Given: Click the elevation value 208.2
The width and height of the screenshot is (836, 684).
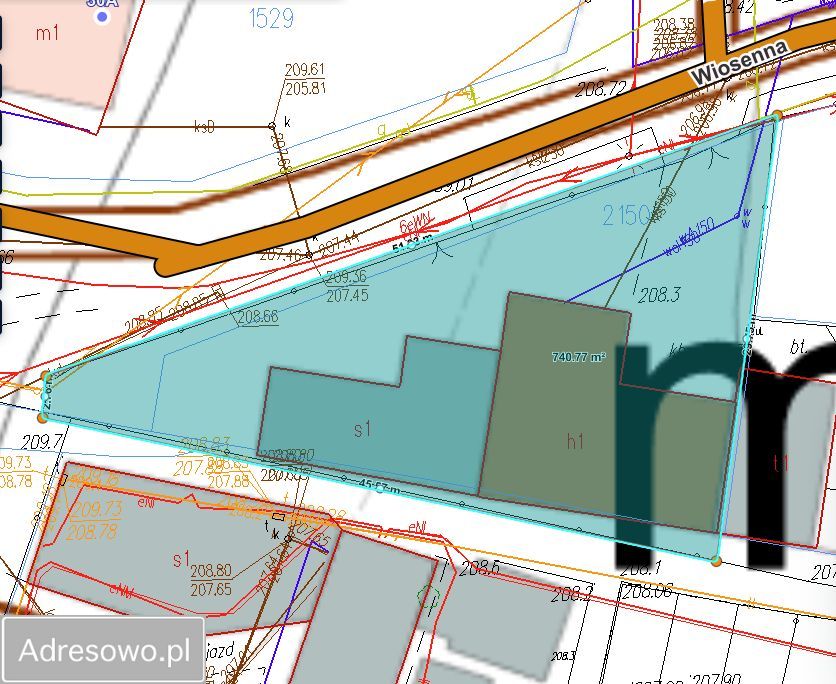Looking at the screenshot, I should click(572, 594).
